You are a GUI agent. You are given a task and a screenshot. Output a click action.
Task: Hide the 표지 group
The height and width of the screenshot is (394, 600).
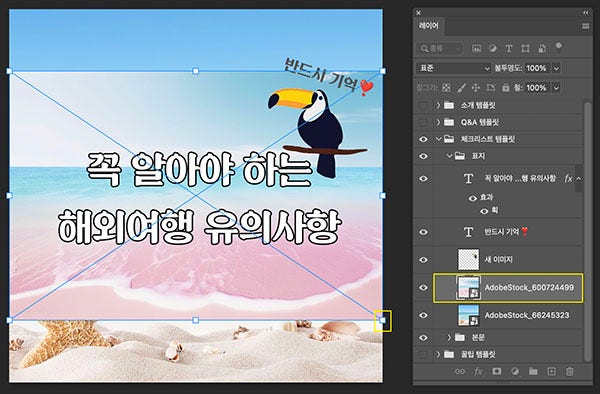tap(423, 156)
